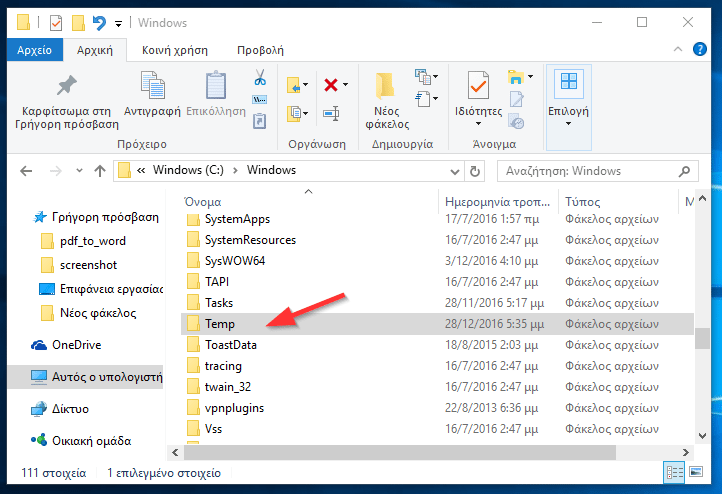The image size is (722, 494).
Task: Click the New item icon
Action: click(423, 77)
